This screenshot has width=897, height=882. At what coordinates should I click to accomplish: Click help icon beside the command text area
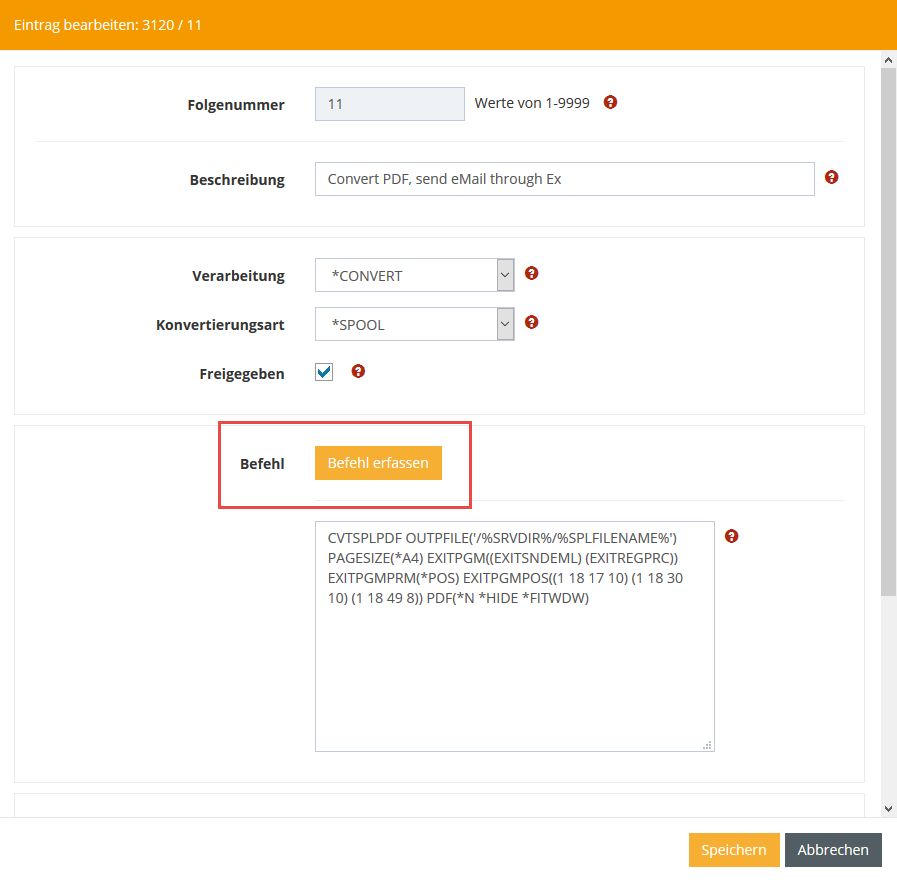pos(731,536)
